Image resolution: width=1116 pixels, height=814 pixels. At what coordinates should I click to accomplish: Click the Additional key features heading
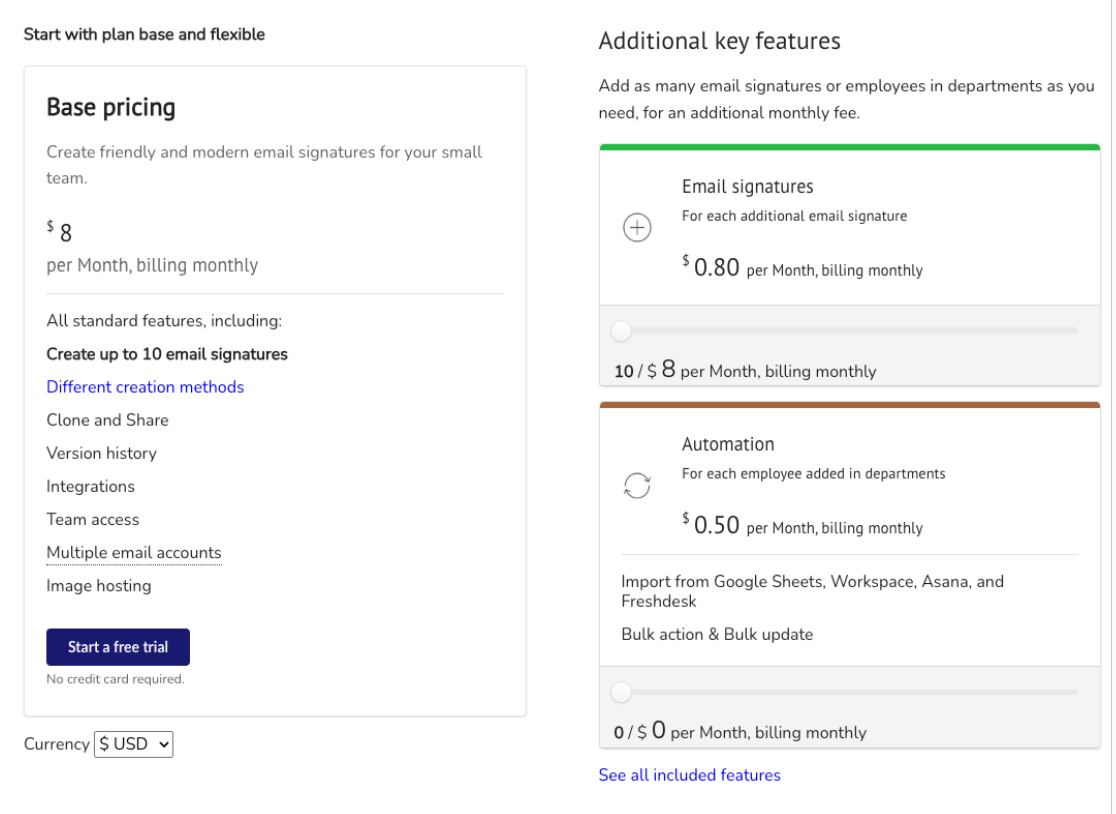pos(720,41)
